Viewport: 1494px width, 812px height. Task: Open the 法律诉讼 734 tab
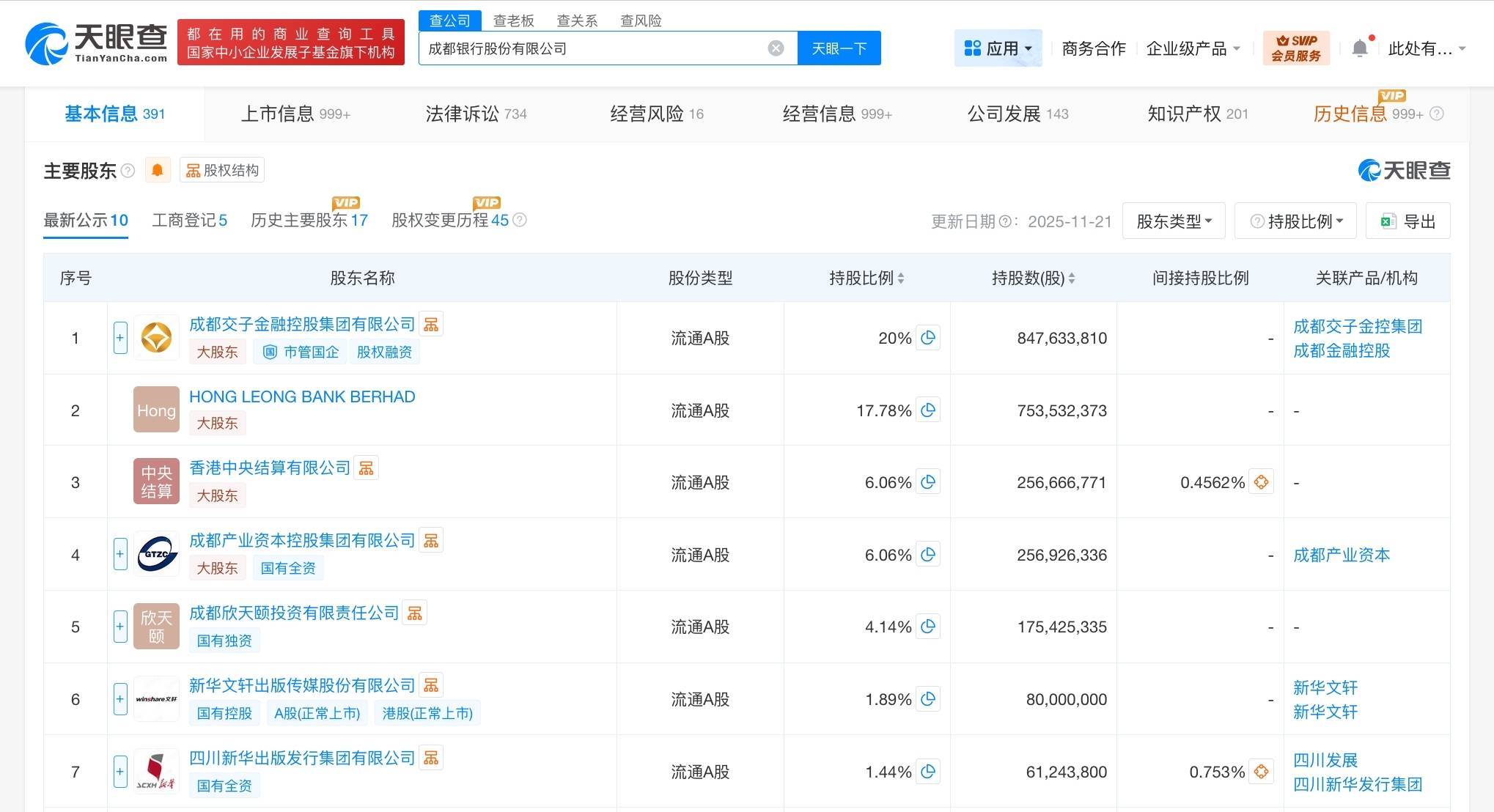click(x=476, y=114)
